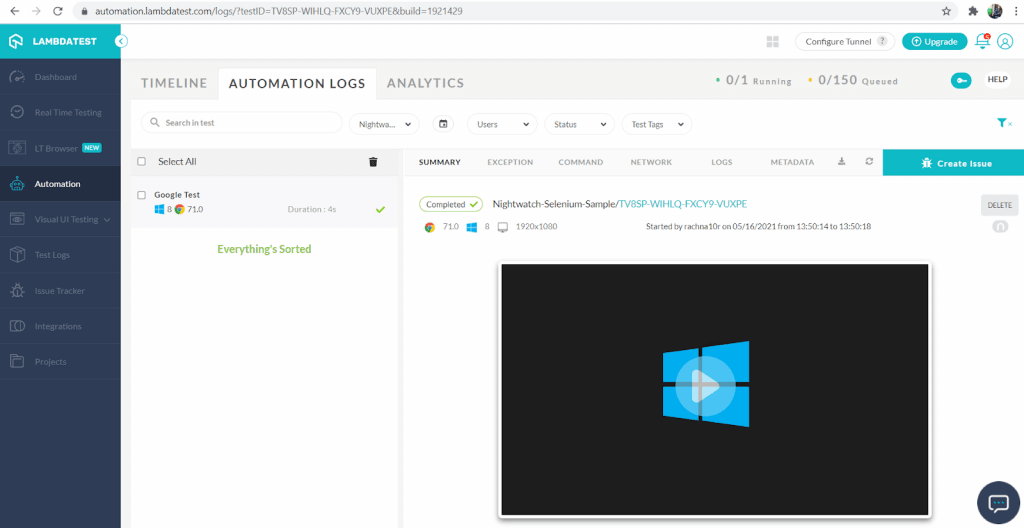Expand the Users dropdown filter
Screen dimensions: 1024x528
click(501, 124)
